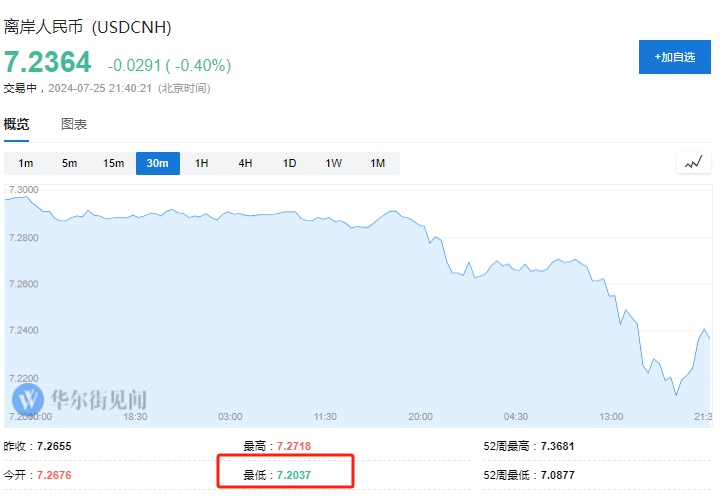Click the current price 7.2364

point(48,63)
